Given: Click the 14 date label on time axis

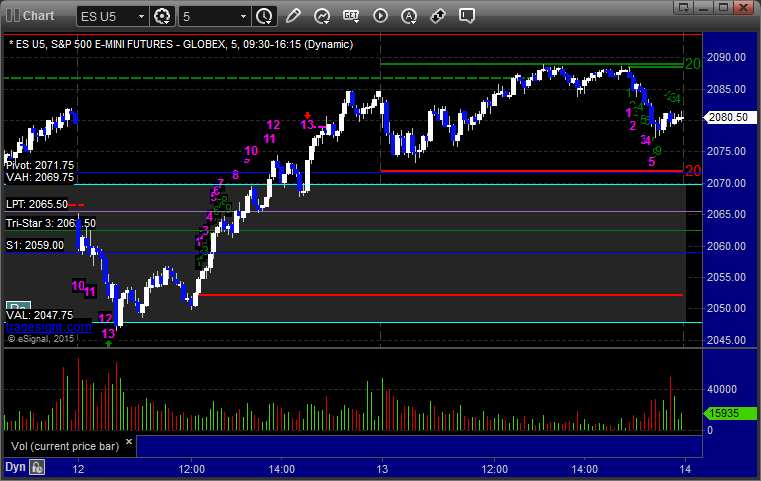Looking at the screenshot, I should click(685, 469).
